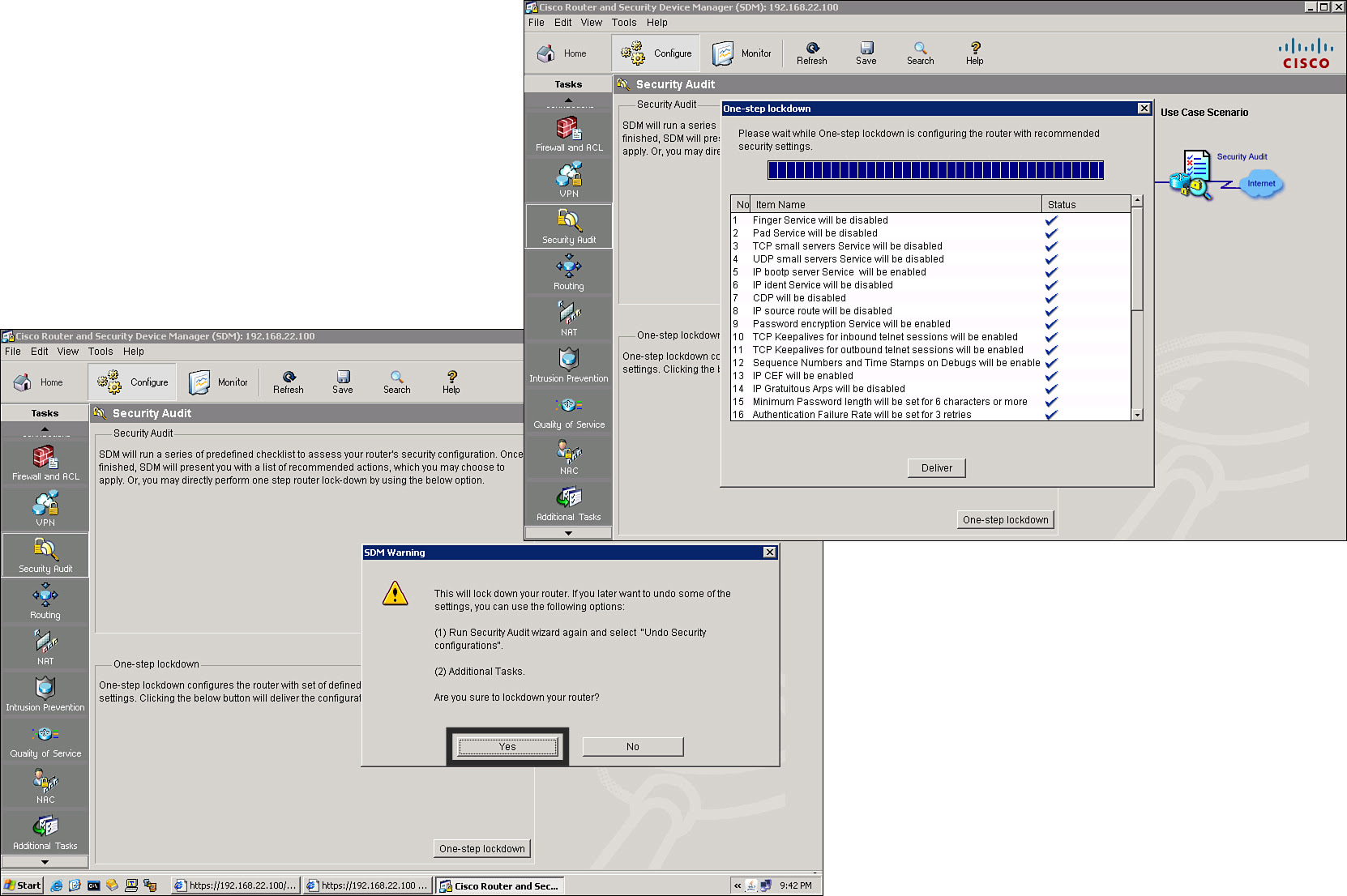Image resolution: width=1347 pixels, height=896 pixels.
Task: Click No in SDM Warning dialog
Action: pyautogui.click(x=633, y=747)
